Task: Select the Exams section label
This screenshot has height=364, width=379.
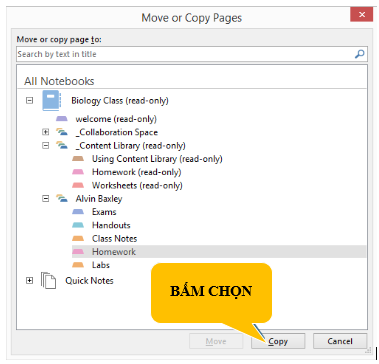Action: pos(104,212)
